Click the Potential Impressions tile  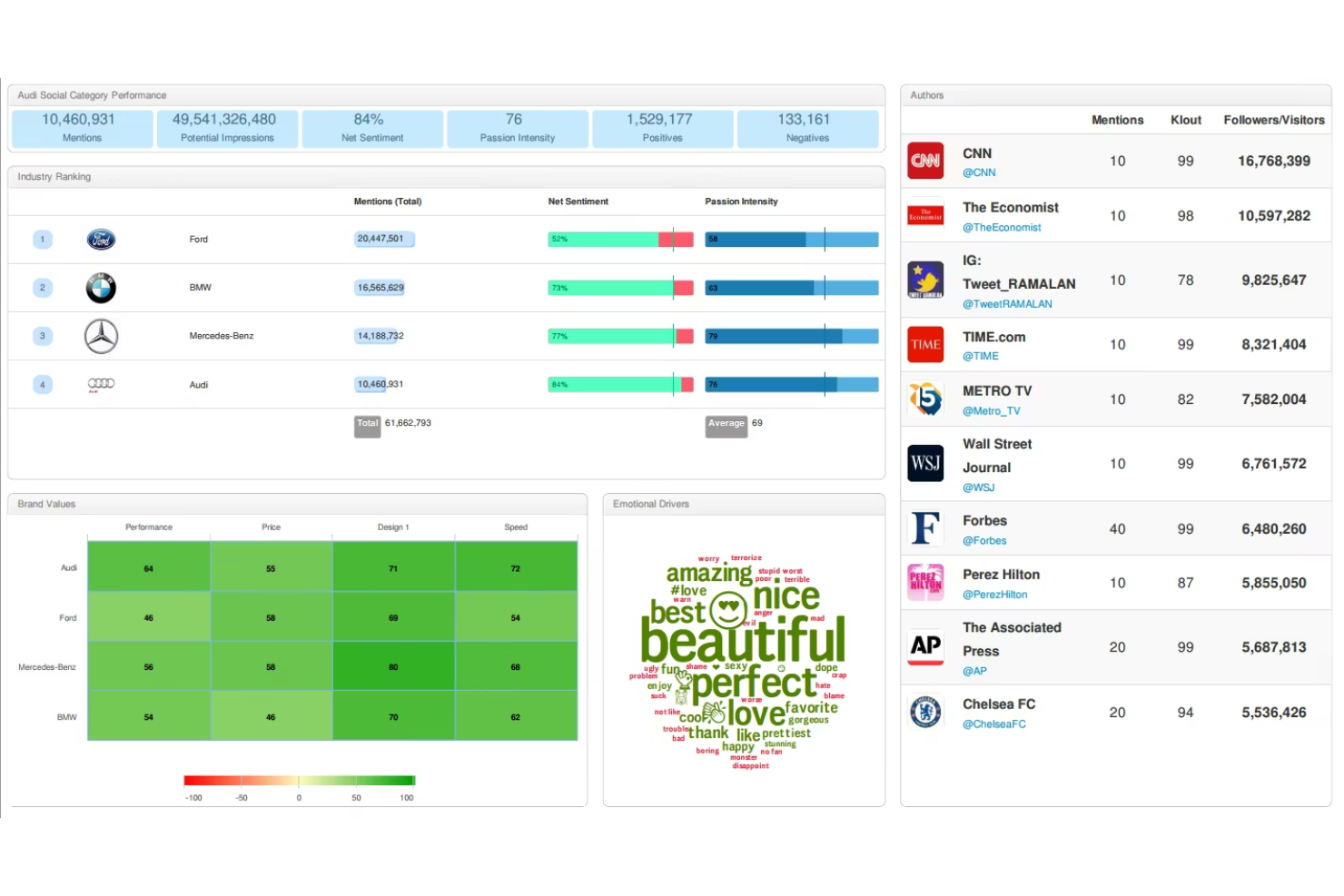tap(227, 128)
